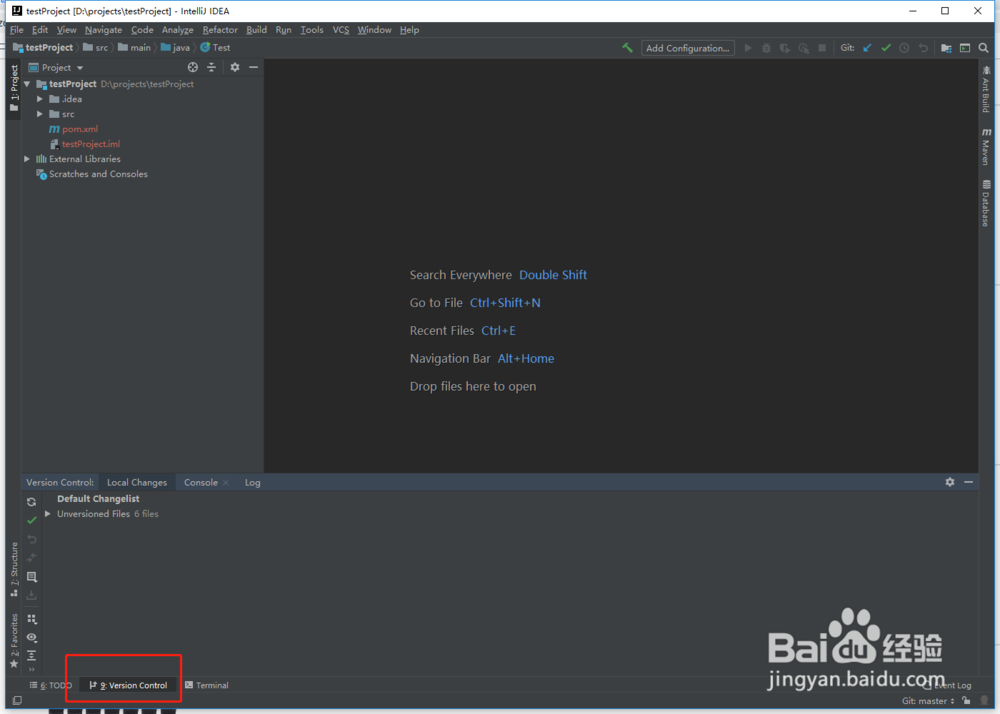Open the Database side panel
Image resolution: width=1000 pixels, height=714 pixels.
coord(986,203)
